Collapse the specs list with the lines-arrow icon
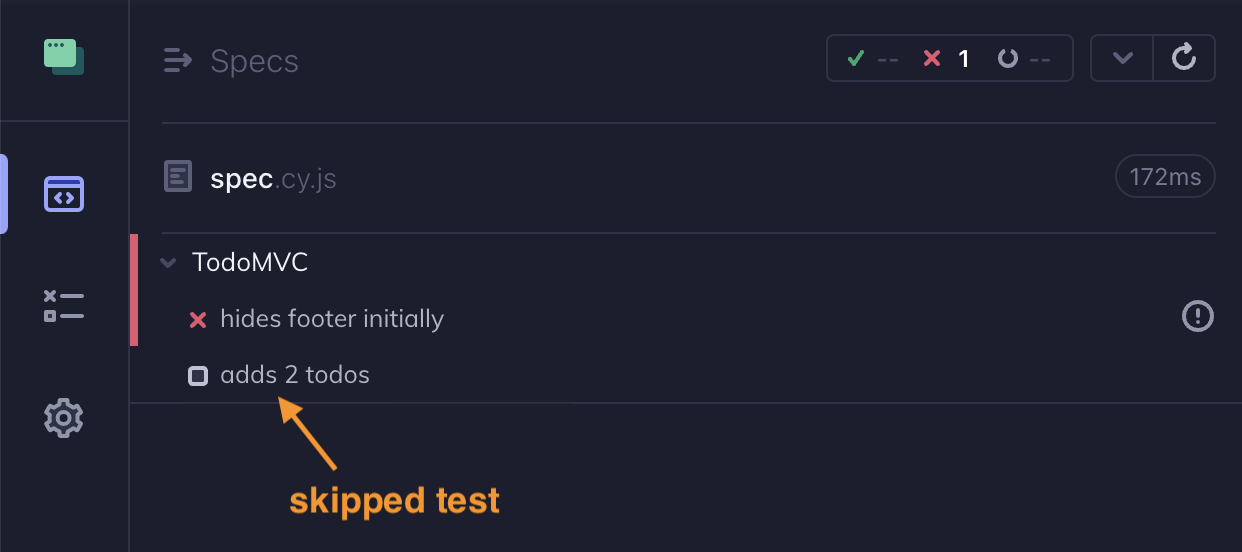 [x=177, y=61]
